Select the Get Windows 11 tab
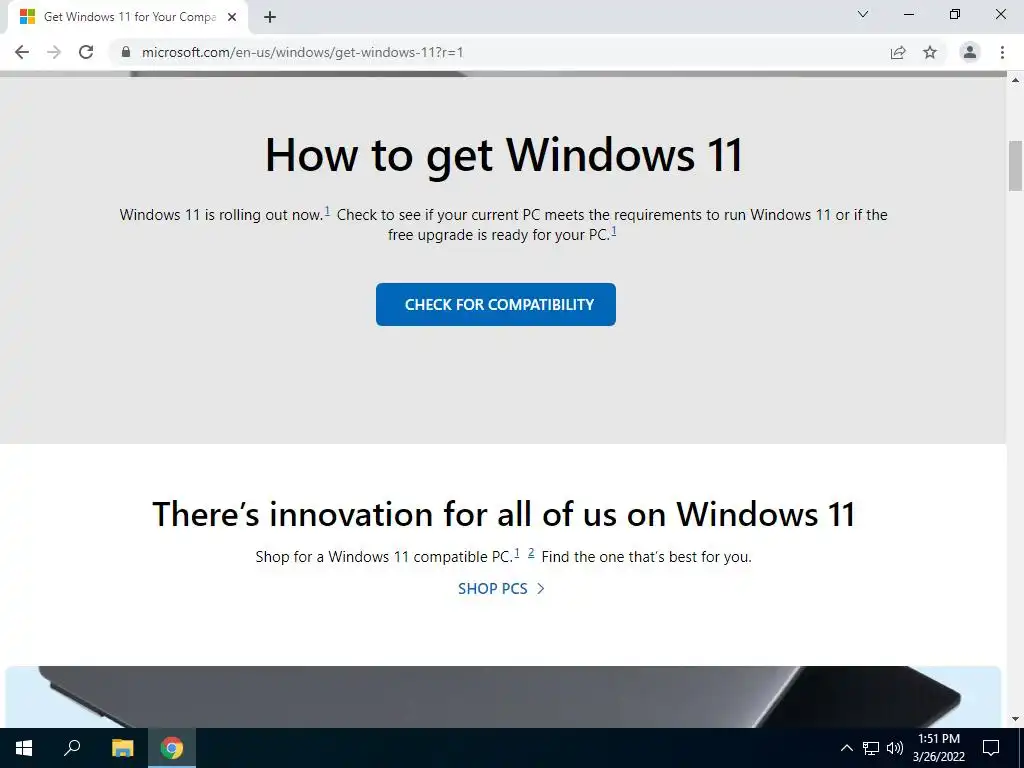 pyautogui.click(x=128, y=17)
